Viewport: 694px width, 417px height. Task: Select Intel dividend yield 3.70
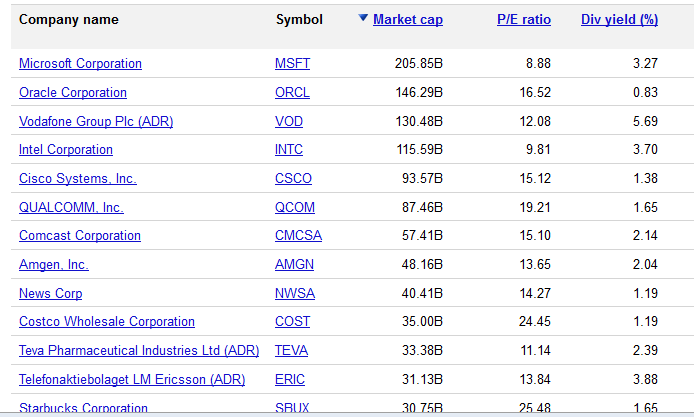coord(645,150)
